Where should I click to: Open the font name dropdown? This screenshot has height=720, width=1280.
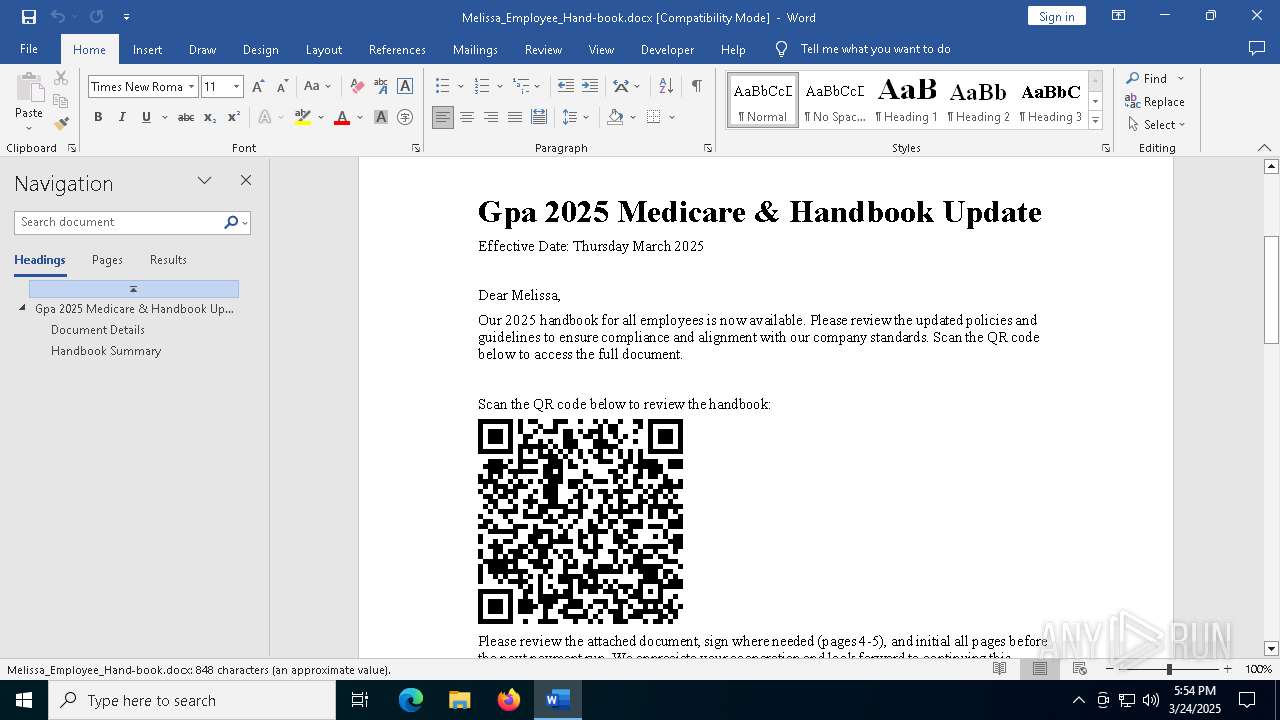point(191,87)
